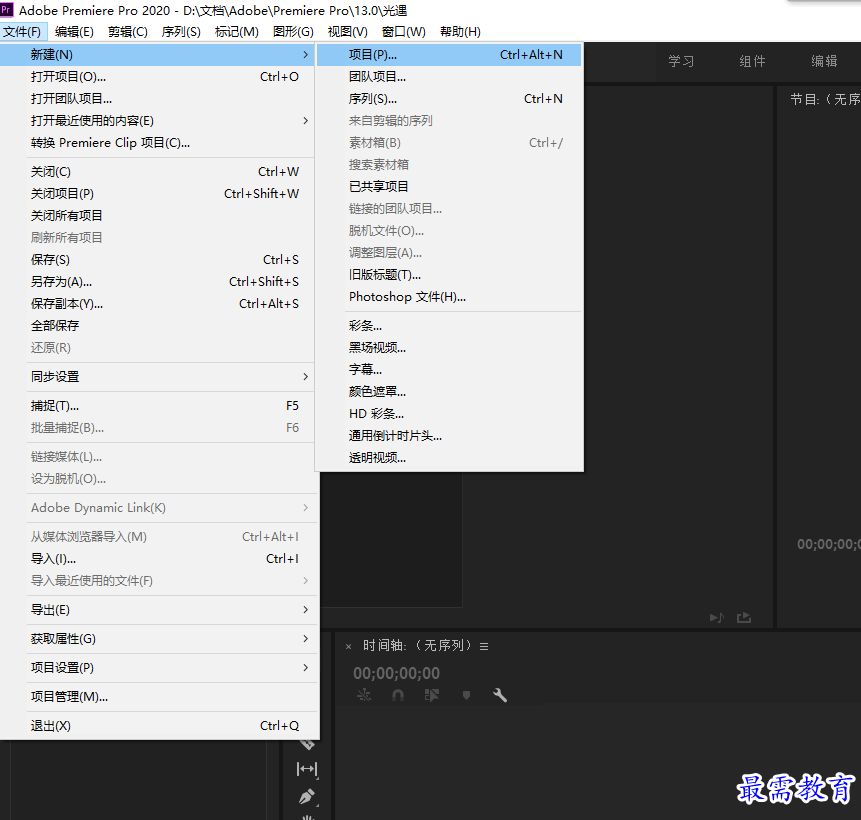Screen dimensions: 861x820
Task: Select 彩条... in the new submenu
Action: [x=449, y=326]
